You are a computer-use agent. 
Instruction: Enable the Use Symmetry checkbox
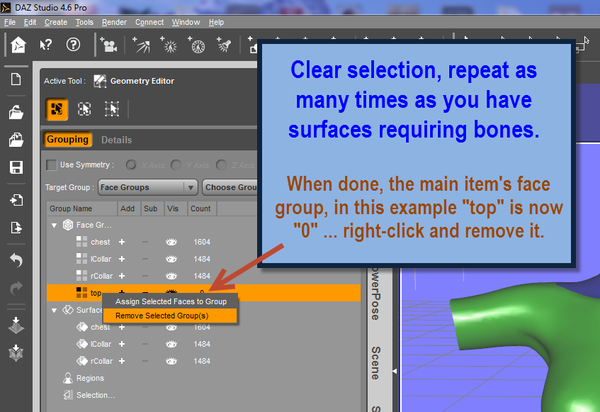point(51,165)
